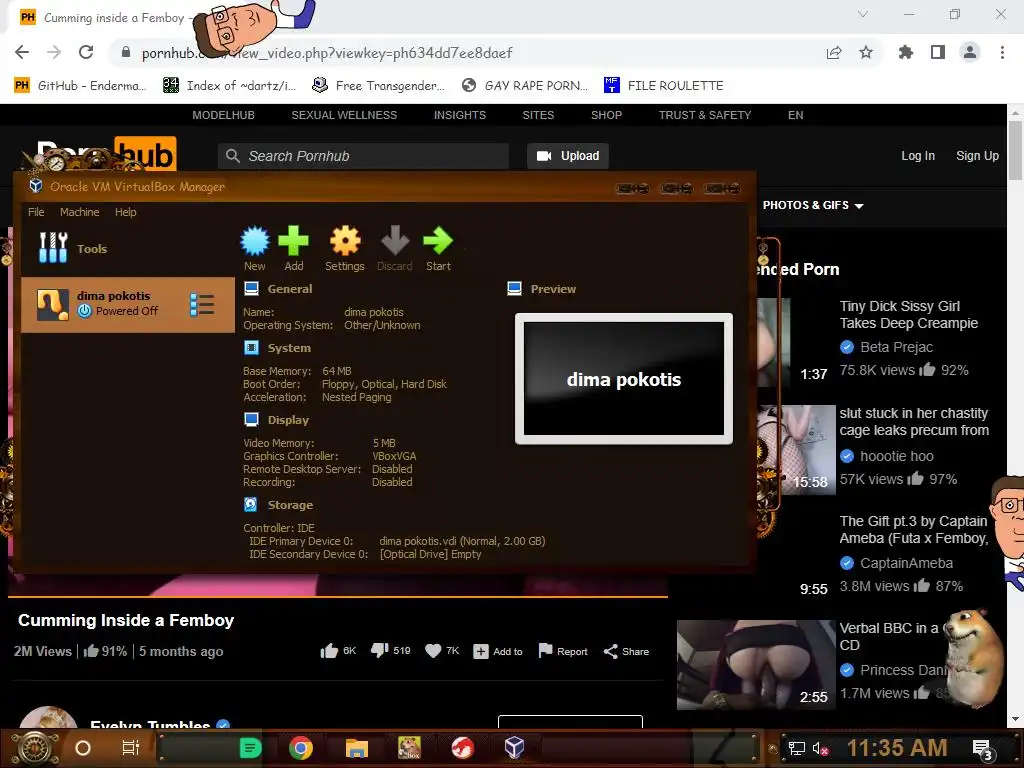
Task: Click the Sign Up link
Action: click(977, 155)
